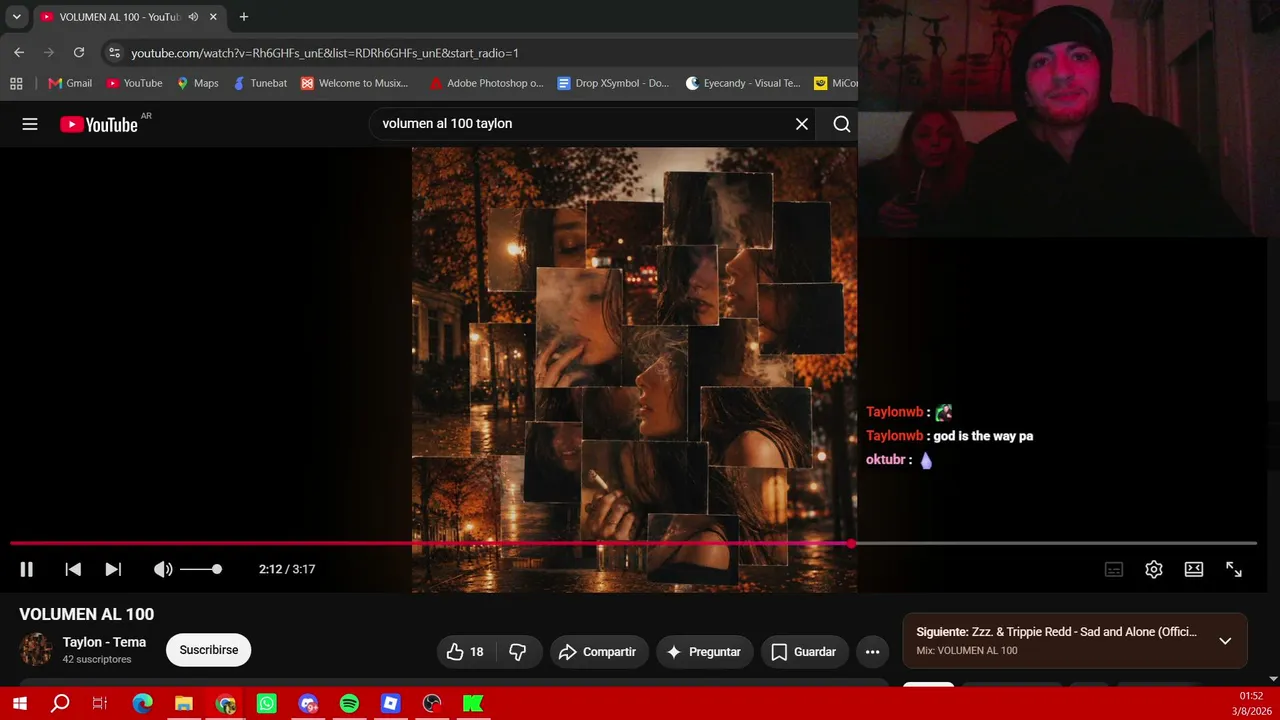The height and width of the screenshot is (720, 1280).
Task: Subscribe with the Suscribirse button
Action: click(209, 650)
